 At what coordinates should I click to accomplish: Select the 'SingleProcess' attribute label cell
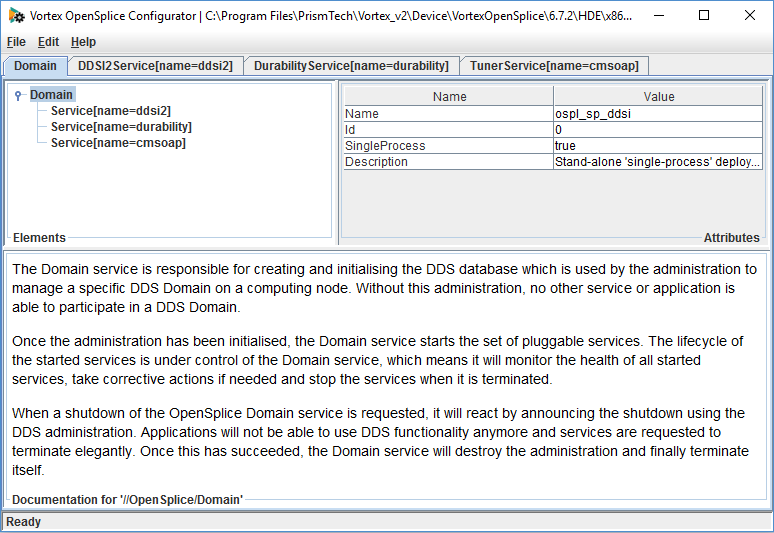[x=448, y=146]
